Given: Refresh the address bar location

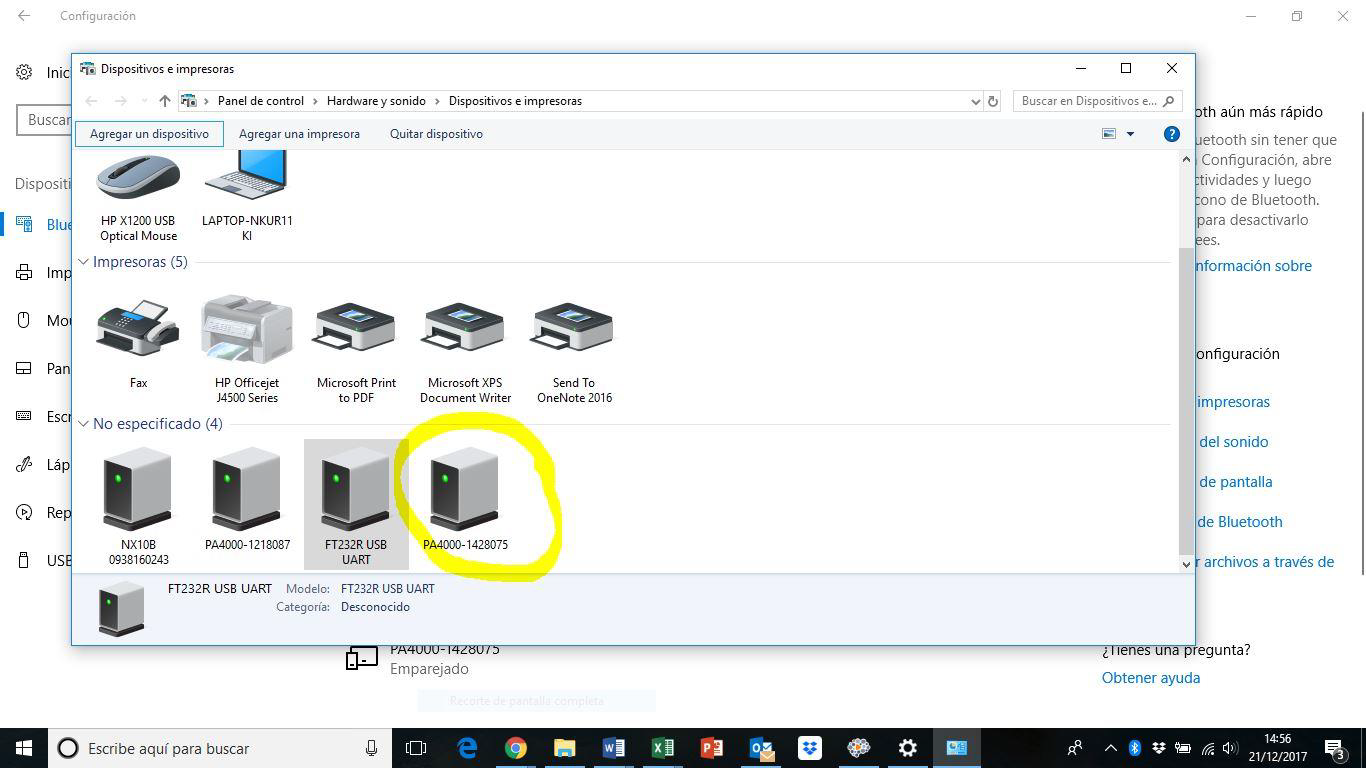Looking at the screenshot, I should coord(993,101).
